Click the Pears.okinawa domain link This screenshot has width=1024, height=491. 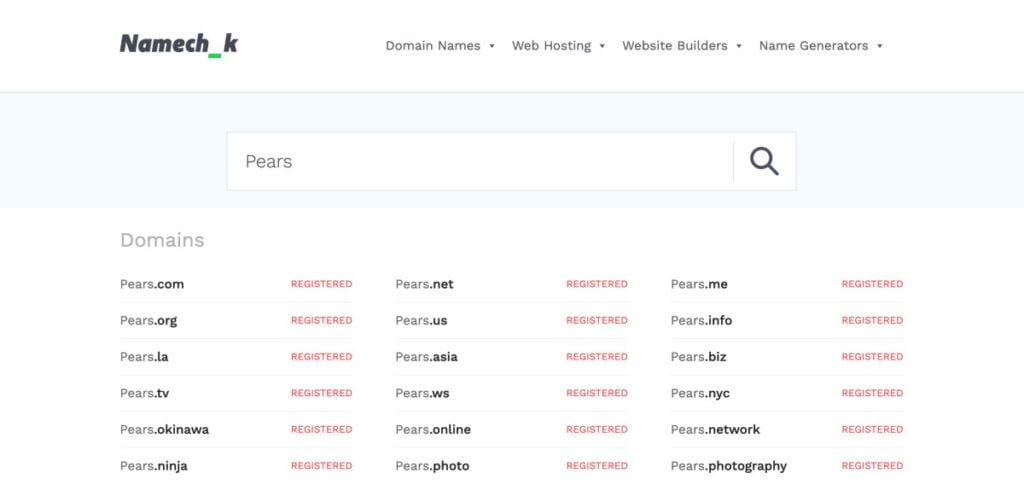tap(165, 430)
